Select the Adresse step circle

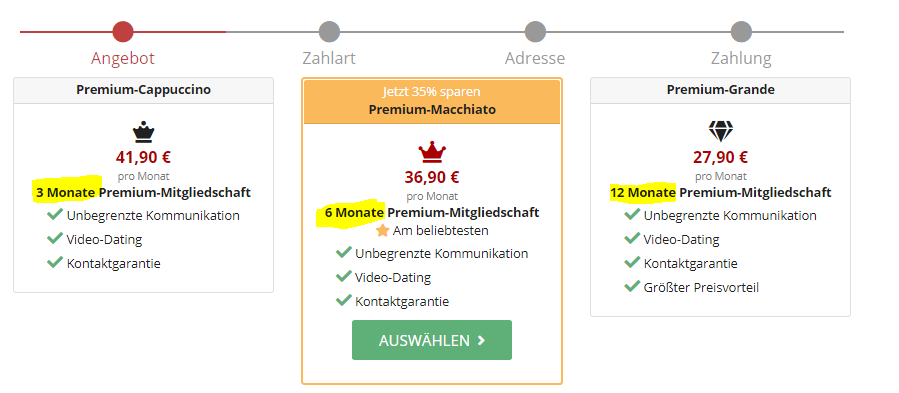coord(535,32)
